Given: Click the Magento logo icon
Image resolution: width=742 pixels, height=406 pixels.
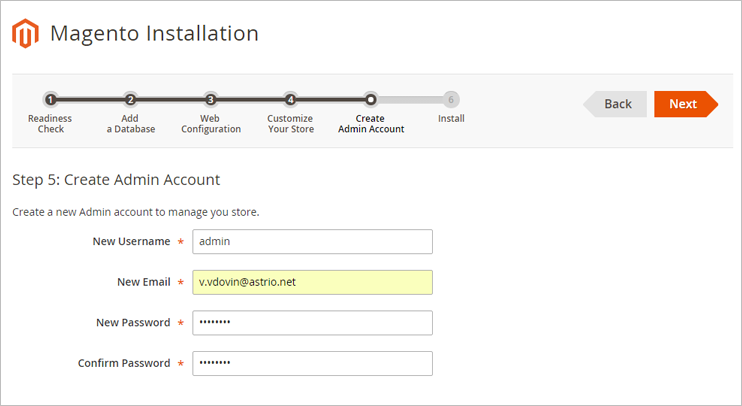Looking at the screenshot, I should click(25, 33).
